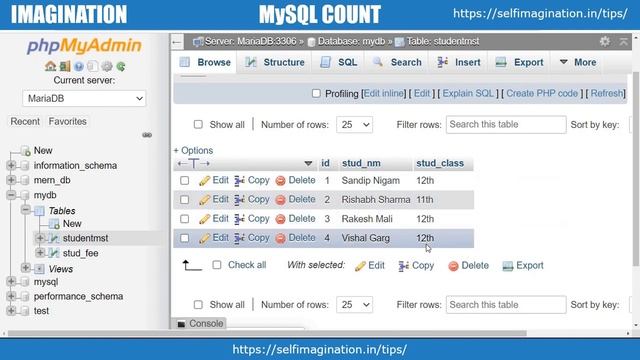The width and height of the screenshot is (640, 360).
Task: Click the studentmst table icon in tree
Action: [54, 238]
